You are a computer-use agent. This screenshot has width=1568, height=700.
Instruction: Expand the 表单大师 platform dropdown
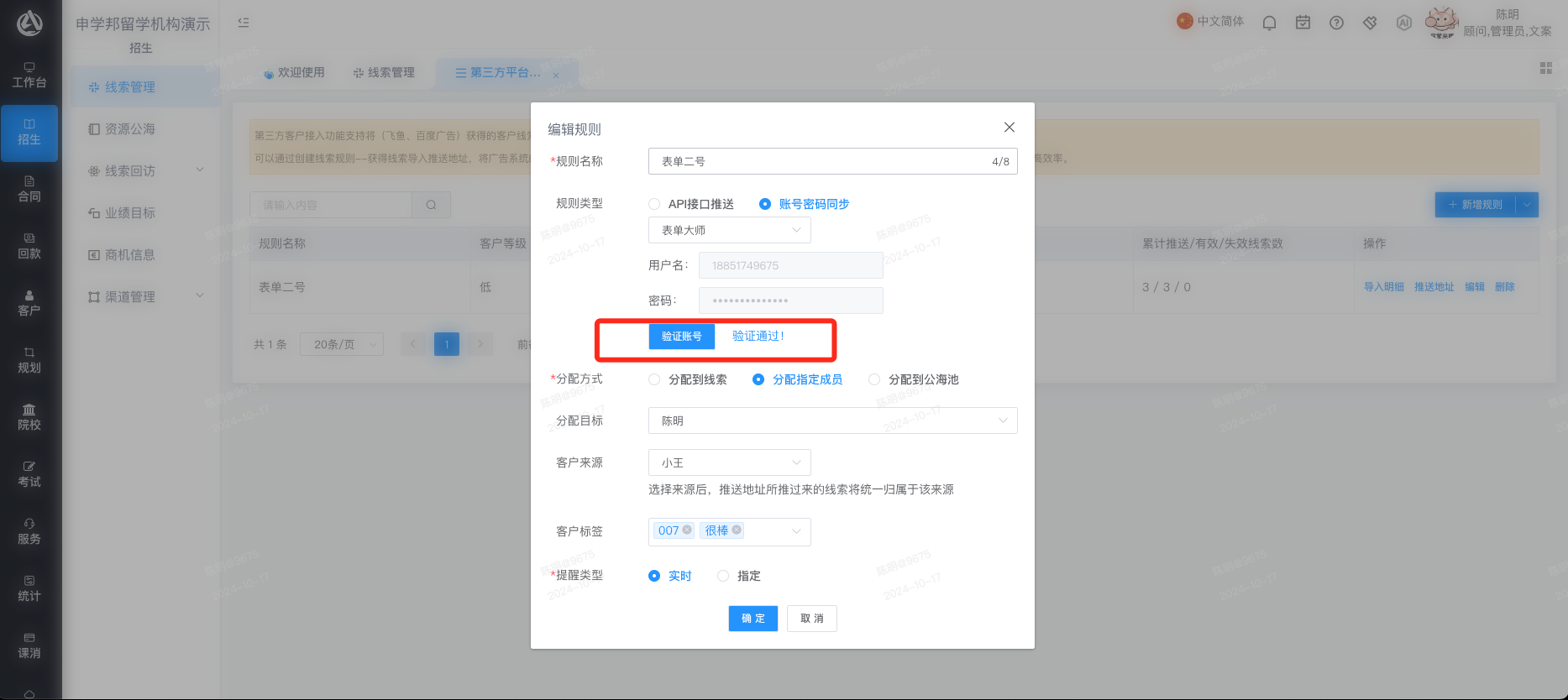click(729, 230)
